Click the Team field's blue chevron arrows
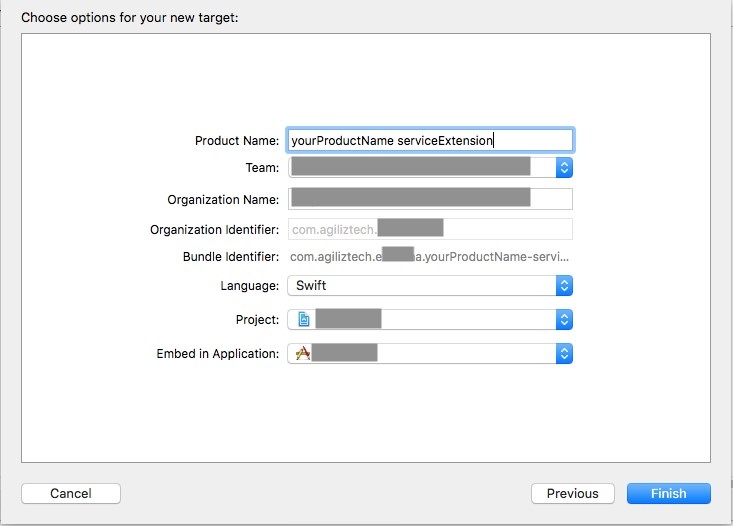Image resolution: width=733 pixels, height=526 pixels. tap(564, 167)
